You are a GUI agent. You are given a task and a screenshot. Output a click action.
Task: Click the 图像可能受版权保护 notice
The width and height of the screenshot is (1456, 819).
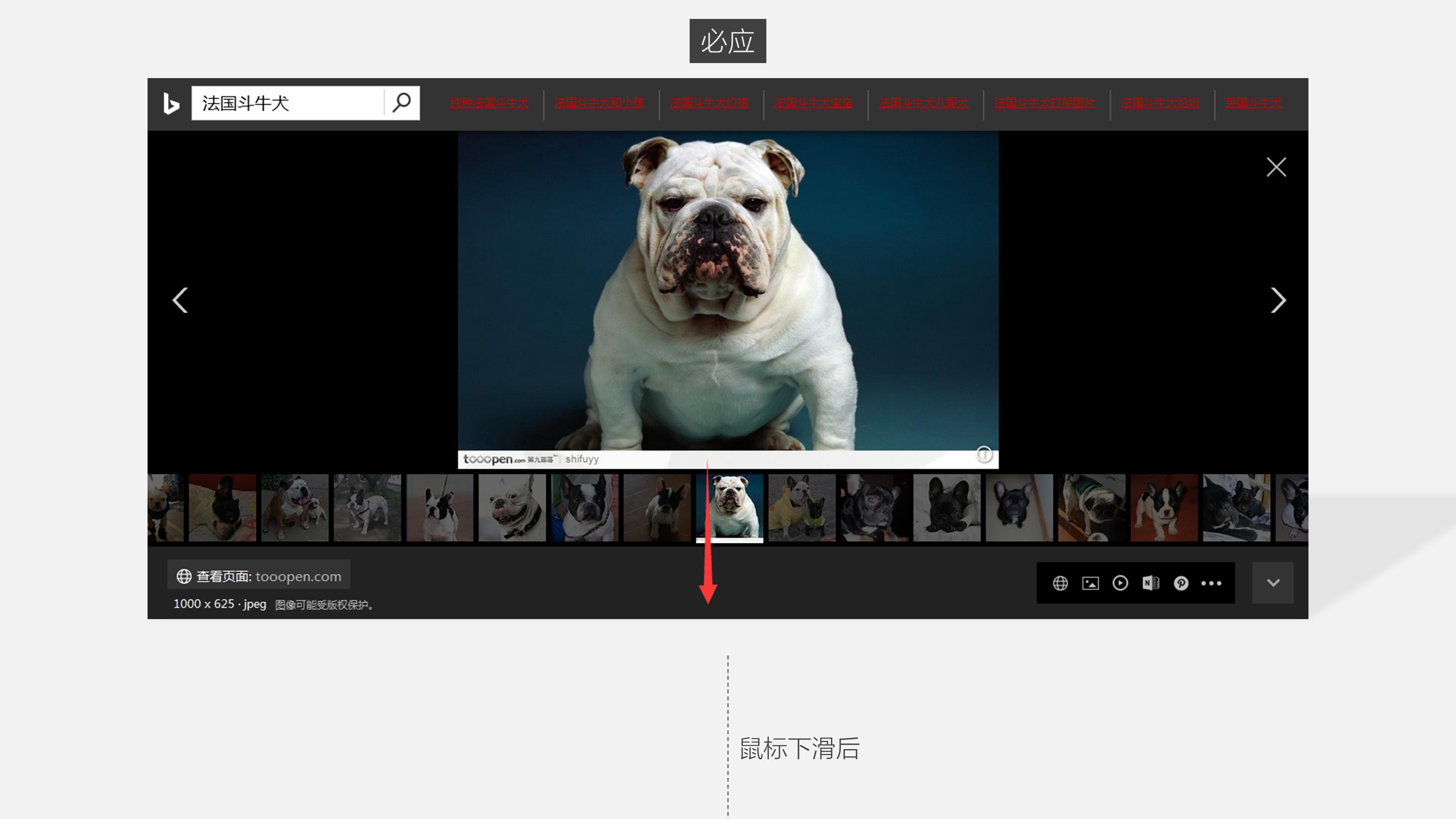pyautogui.click(x=324, y=605)
